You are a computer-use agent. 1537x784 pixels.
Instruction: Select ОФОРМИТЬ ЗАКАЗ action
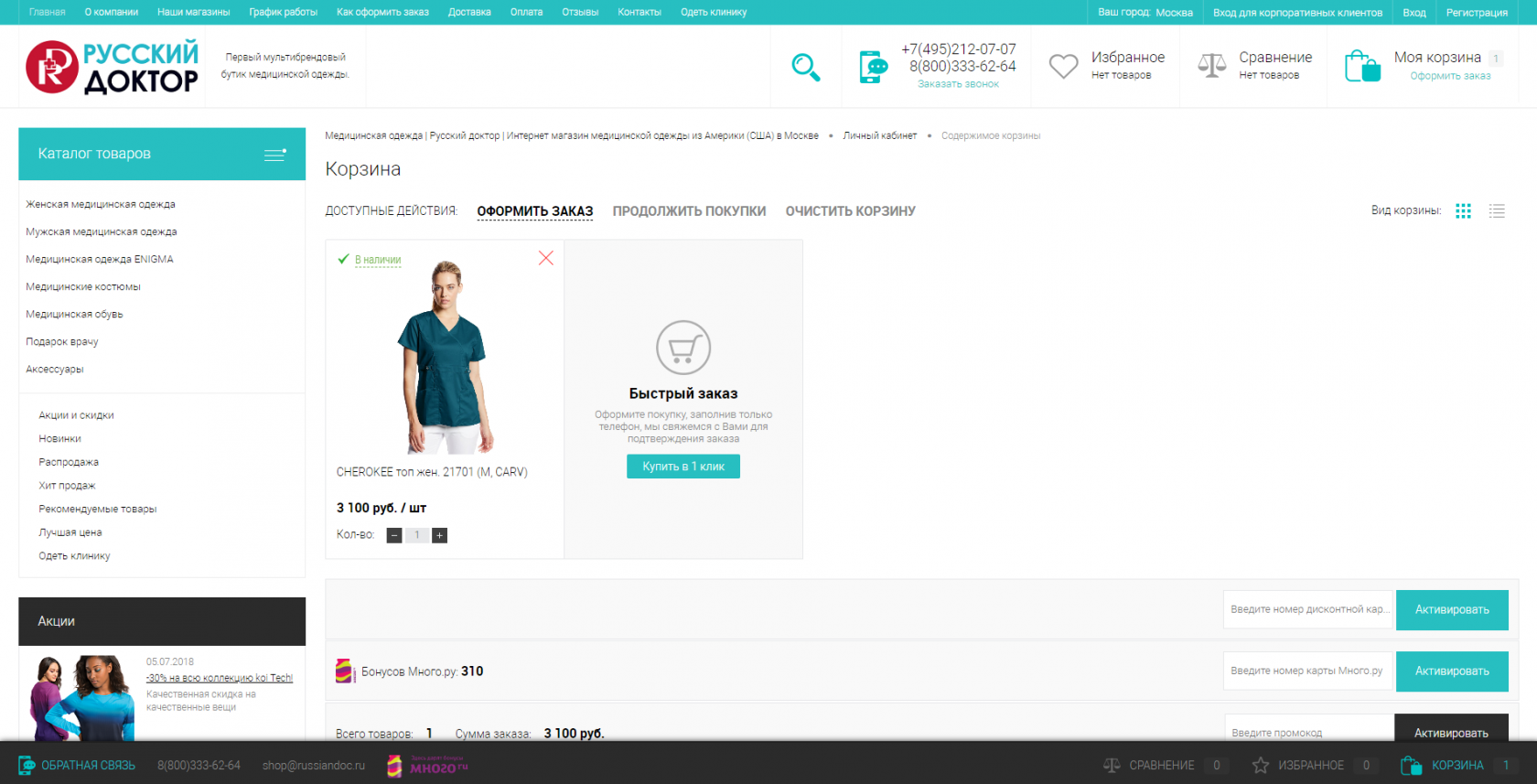click(x=535, y=211)
